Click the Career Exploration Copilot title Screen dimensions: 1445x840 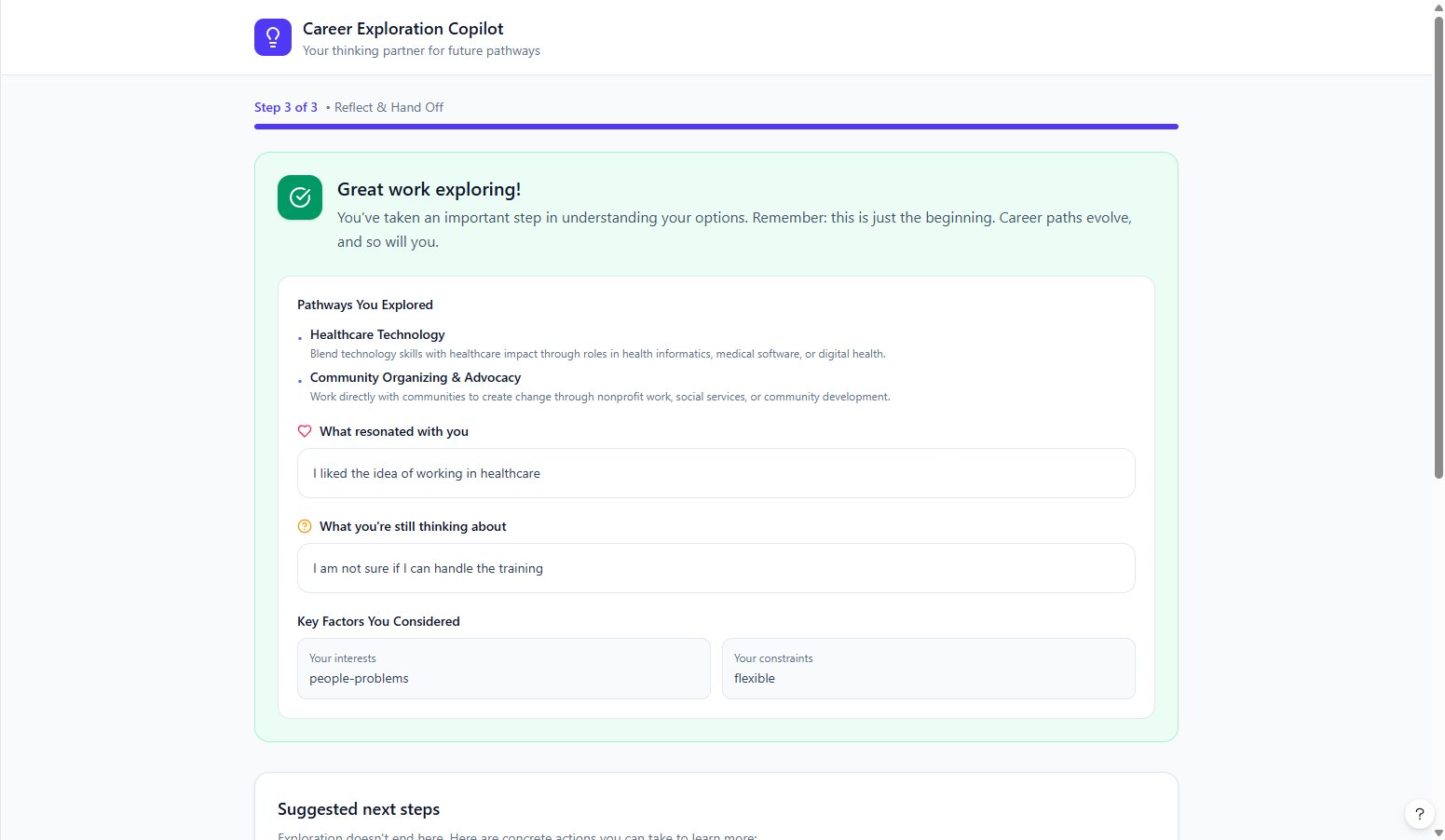point(403,29)
